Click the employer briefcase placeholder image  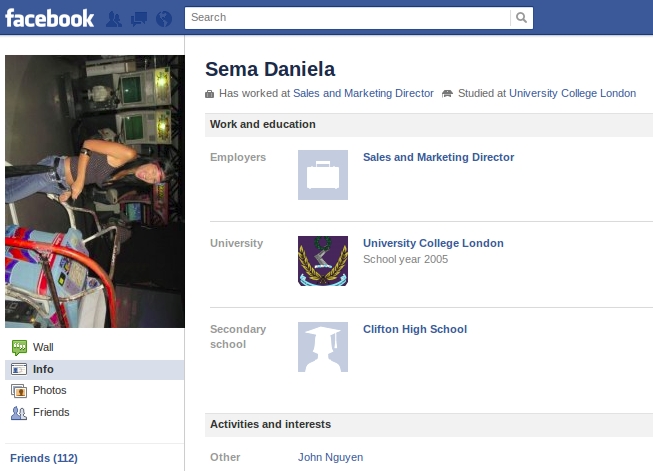(323, 175)
